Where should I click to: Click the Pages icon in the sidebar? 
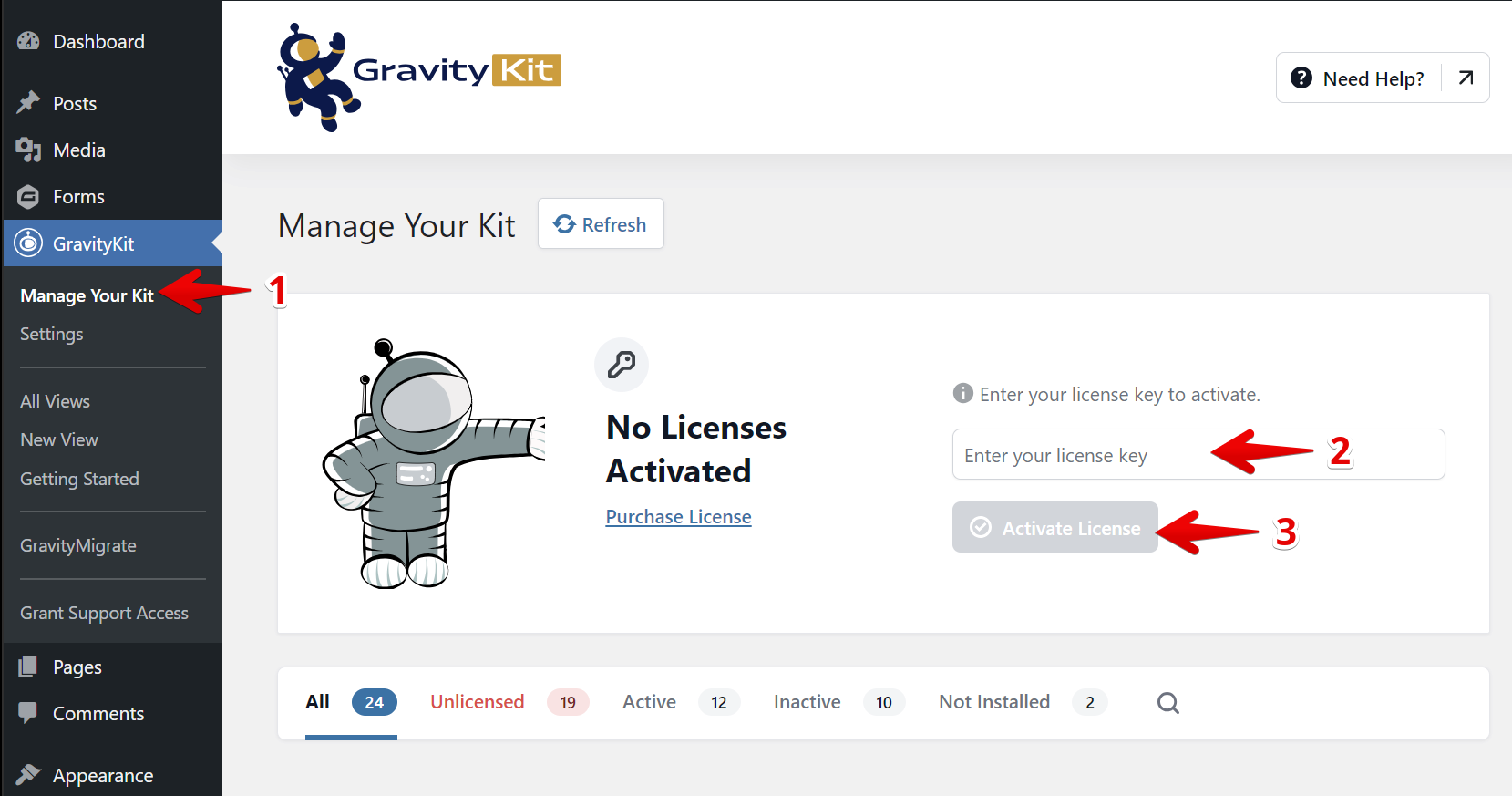click(x=28, y=667)
